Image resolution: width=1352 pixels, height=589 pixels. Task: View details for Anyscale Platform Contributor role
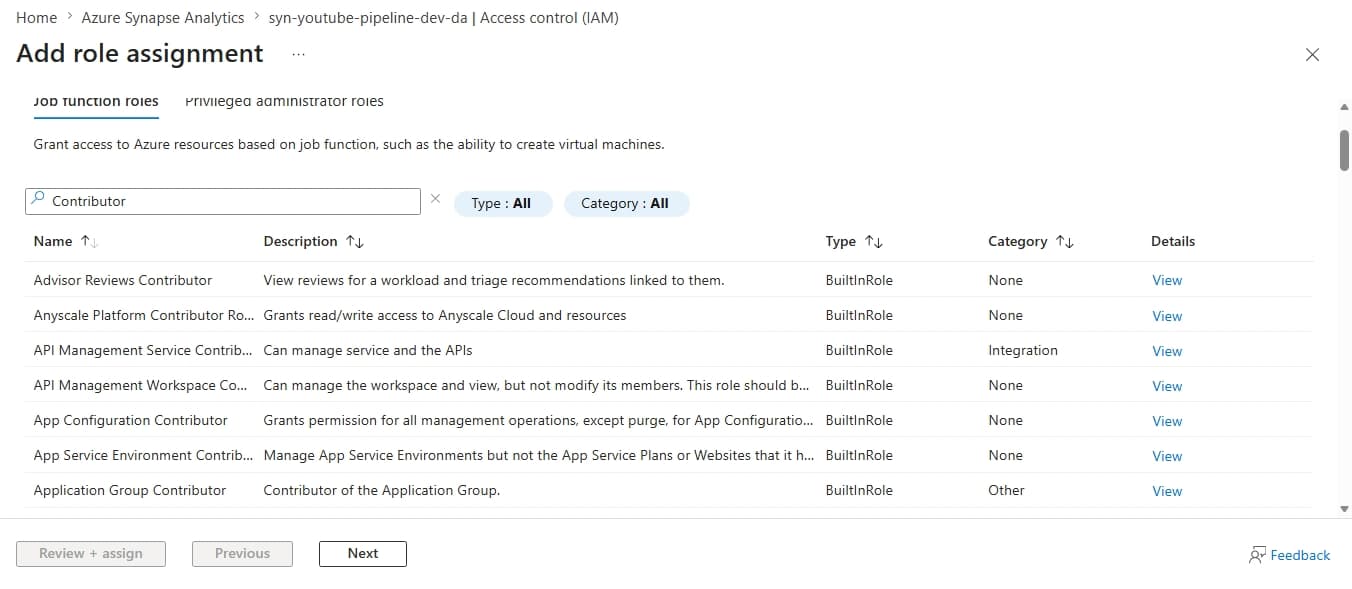[x=1167, y=316]
